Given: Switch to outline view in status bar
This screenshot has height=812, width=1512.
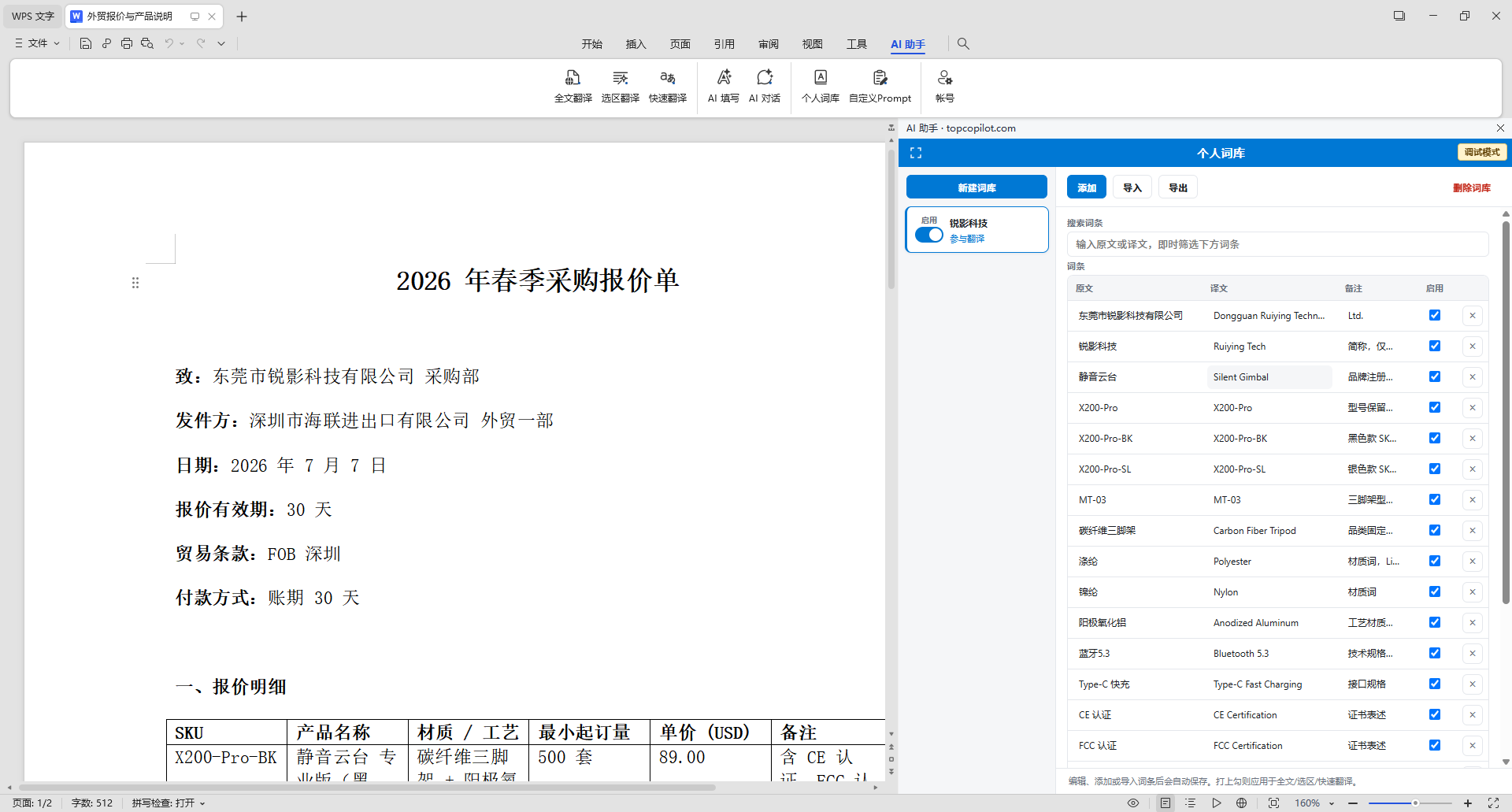Looking at the screenshot, I should click(x=1191, y=803).
